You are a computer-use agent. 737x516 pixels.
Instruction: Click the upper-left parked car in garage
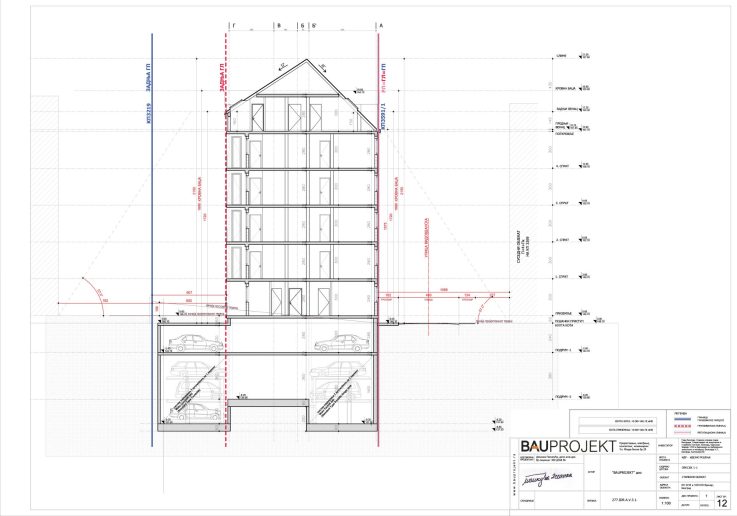click(x=196, y=343)
